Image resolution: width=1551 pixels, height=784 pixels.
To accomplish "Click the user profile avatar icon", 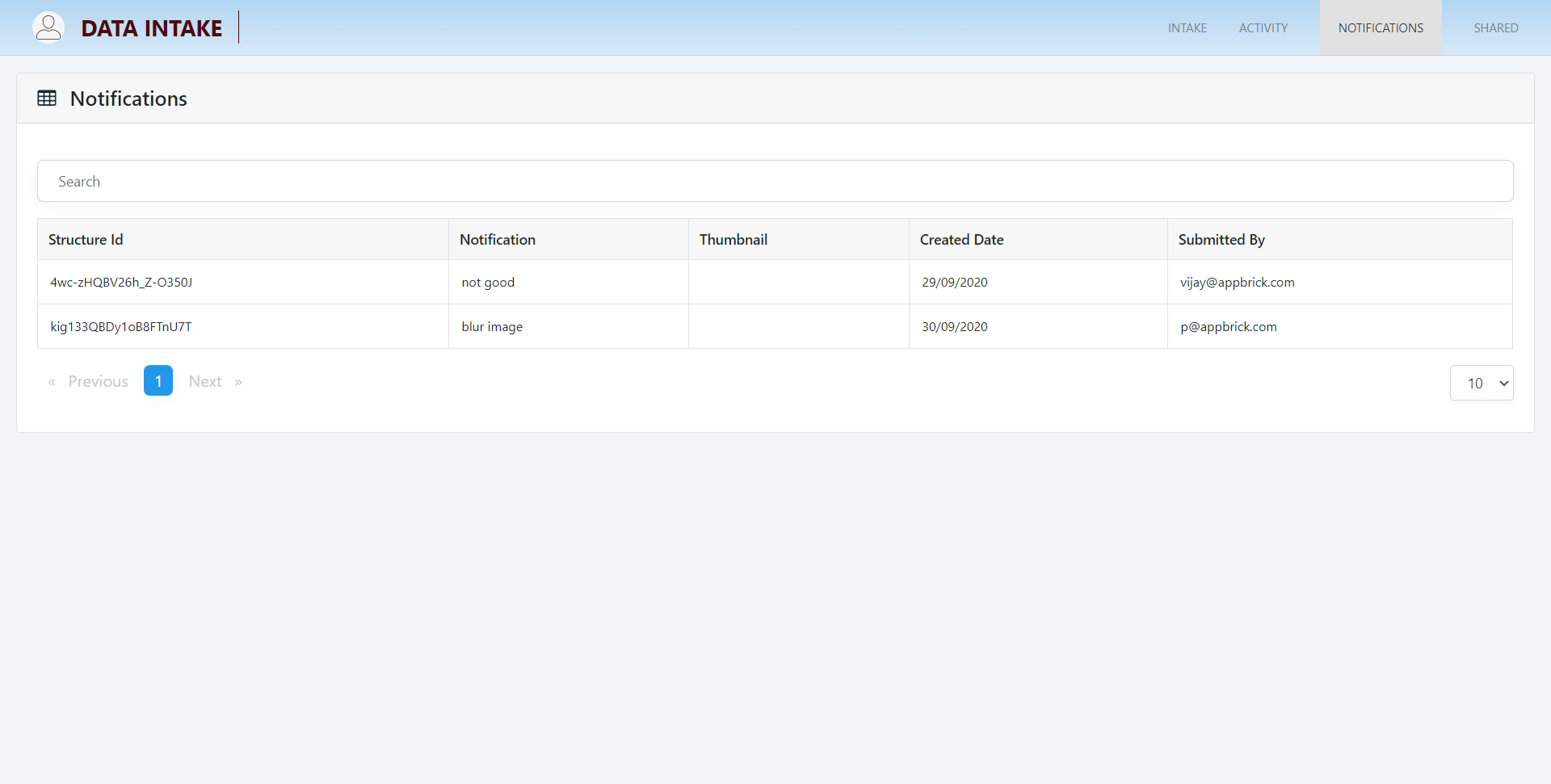I will (x=48, y=27).
